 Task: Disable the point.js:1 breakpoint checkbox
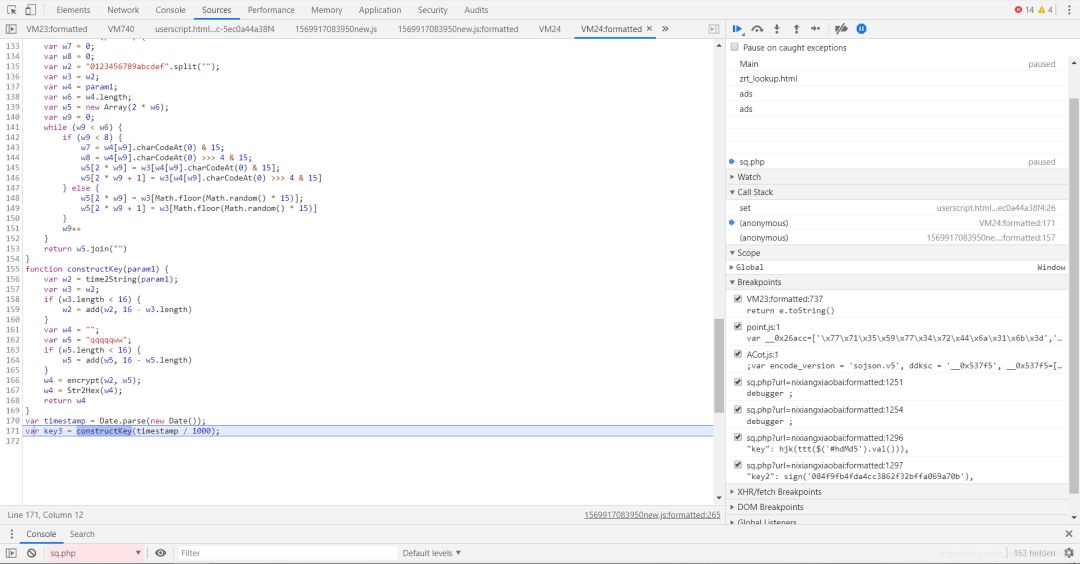(738, 326)
